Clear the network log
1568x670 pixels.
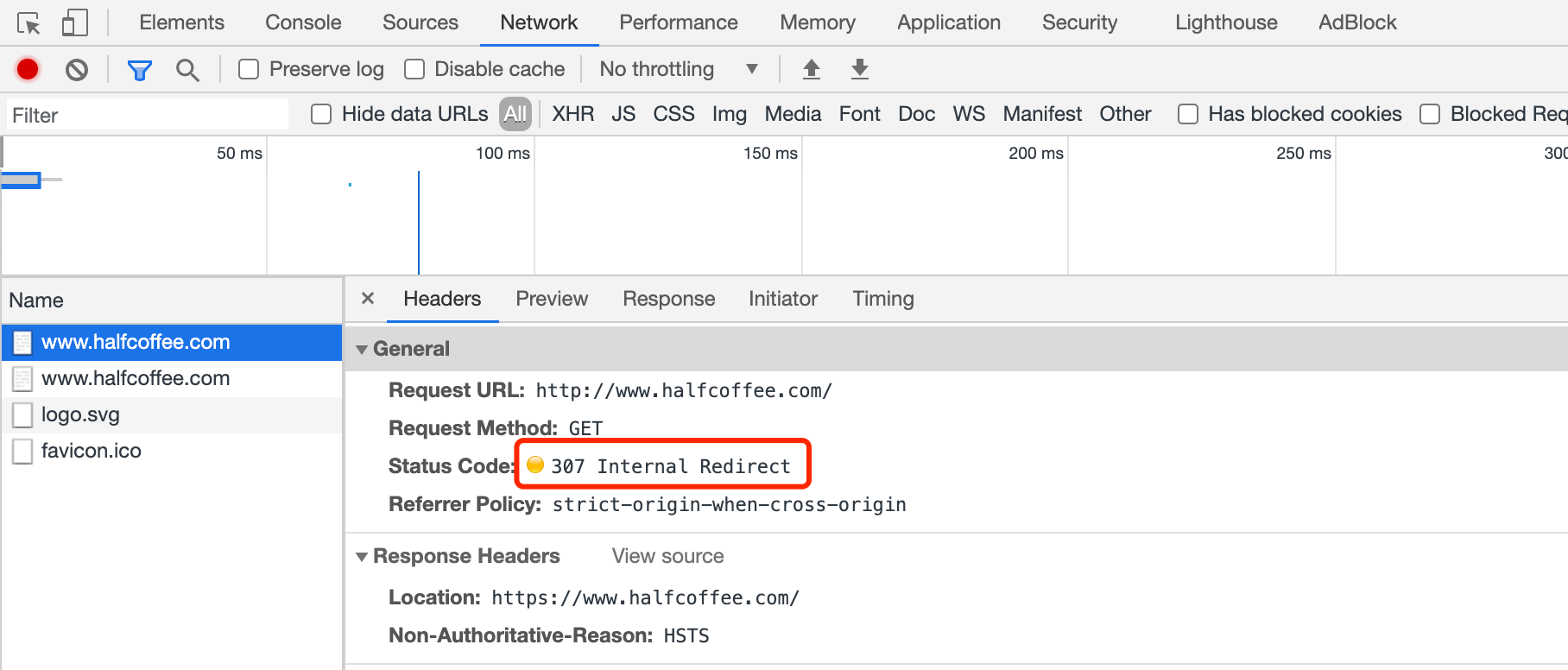(x=77, y=69)
